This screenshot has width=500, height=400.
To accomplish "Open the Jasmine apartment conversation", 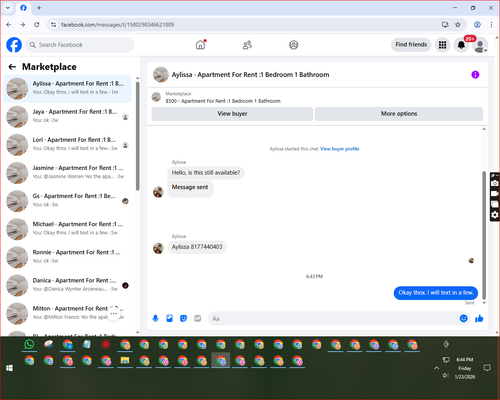I will click(x=68, y=173).
